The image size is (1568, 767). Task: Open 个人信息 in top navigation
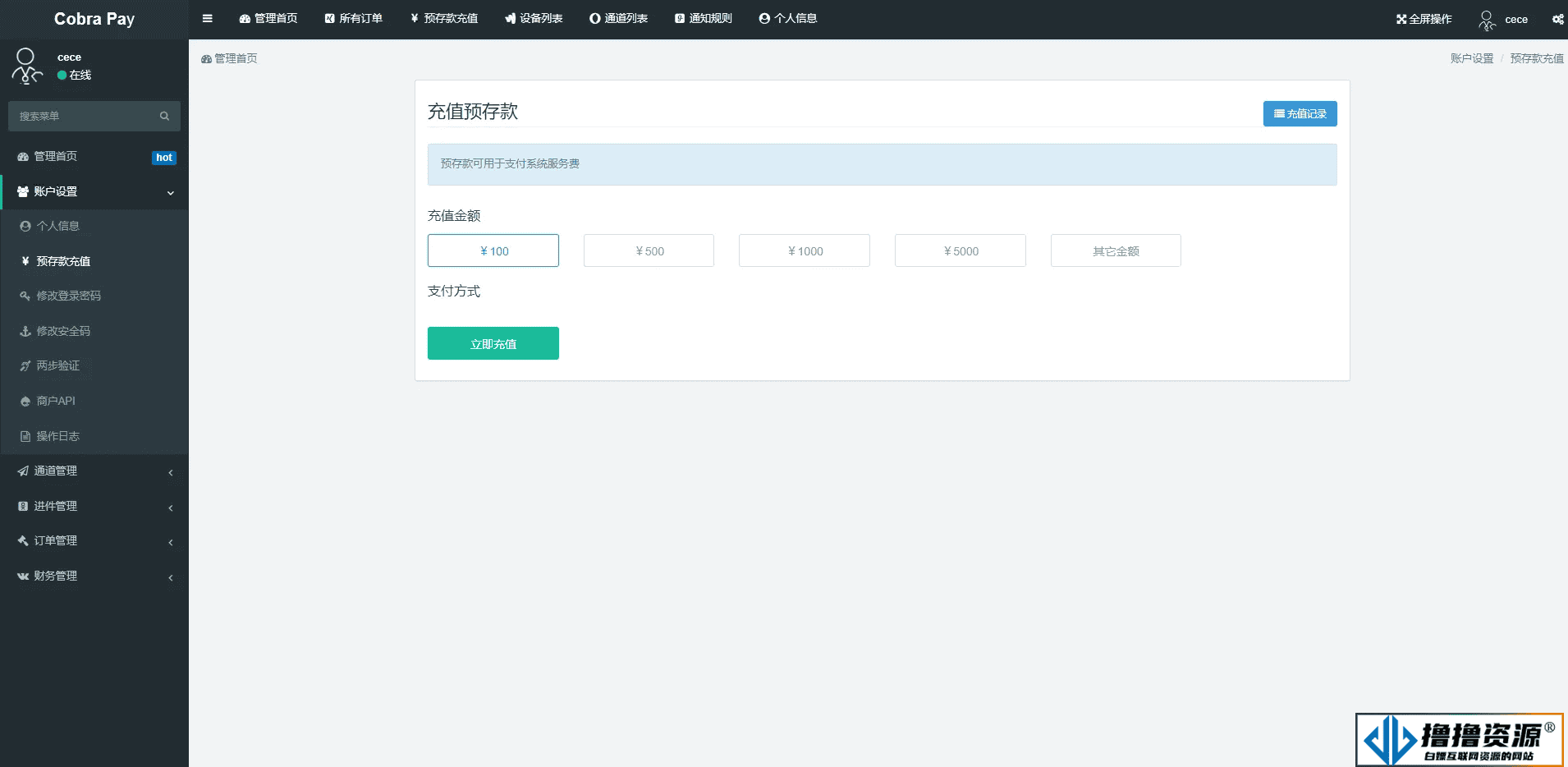(x=788, y=19)
